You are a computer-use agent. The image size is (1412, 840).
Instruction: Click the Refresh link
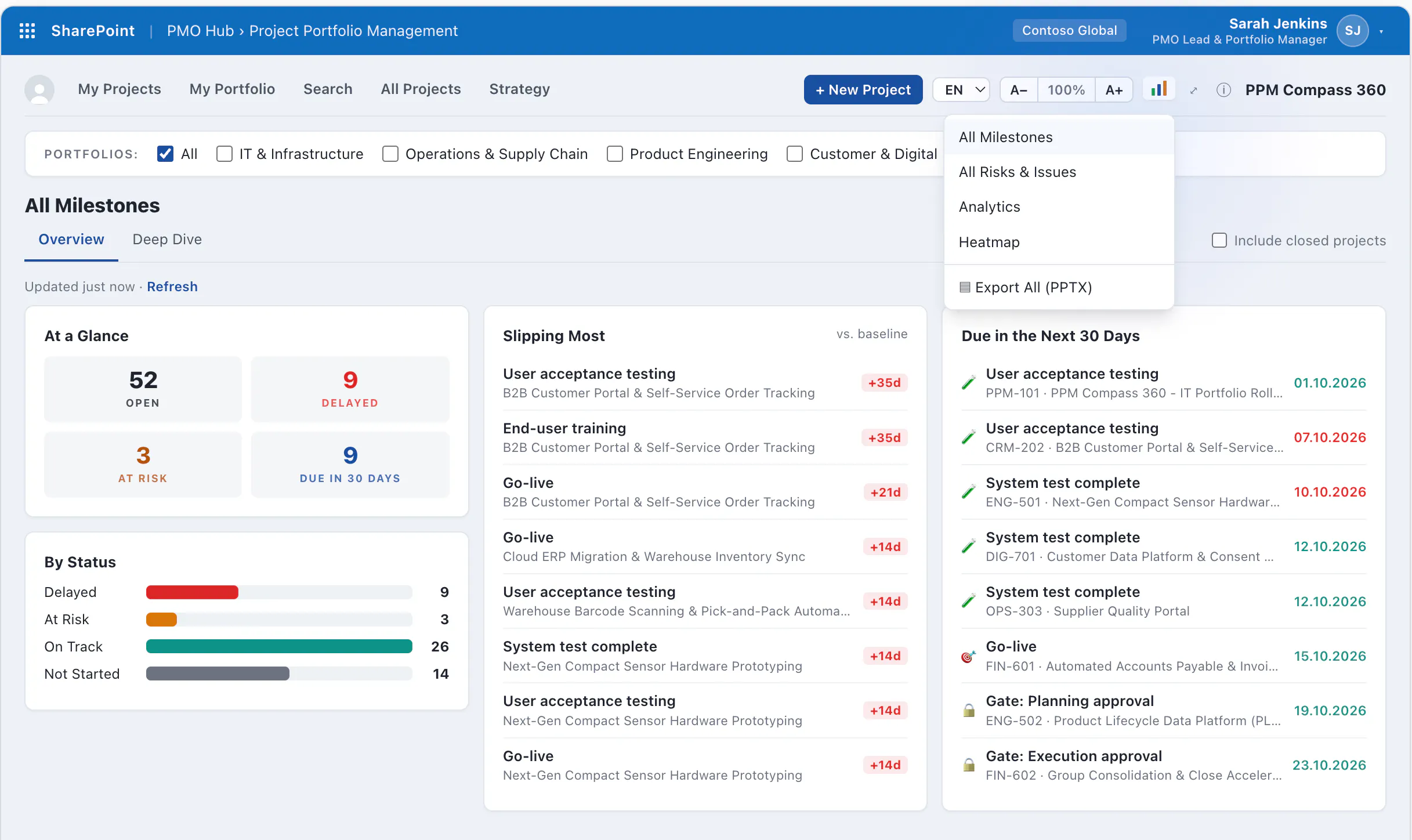click(172, 287)
